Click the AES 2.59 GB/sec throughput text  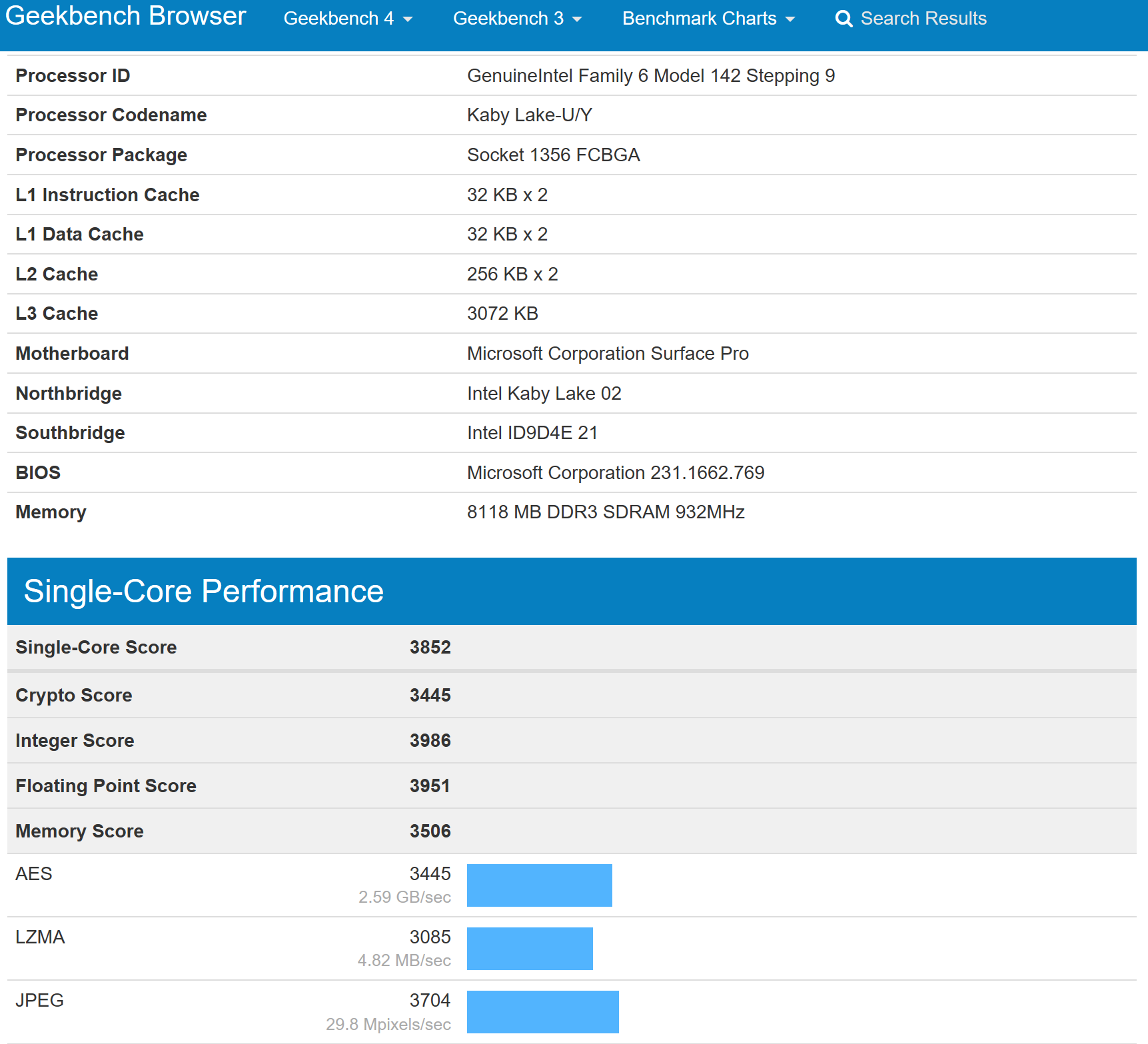(404, 897)
